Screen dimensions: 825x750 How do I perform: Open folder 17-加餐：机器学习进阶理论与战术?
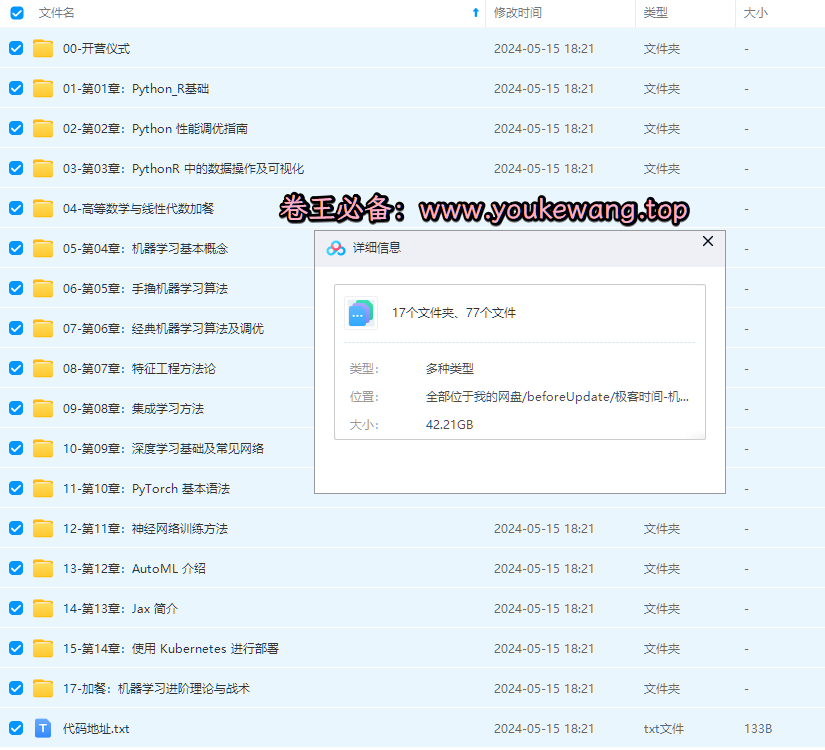[156, 688]
